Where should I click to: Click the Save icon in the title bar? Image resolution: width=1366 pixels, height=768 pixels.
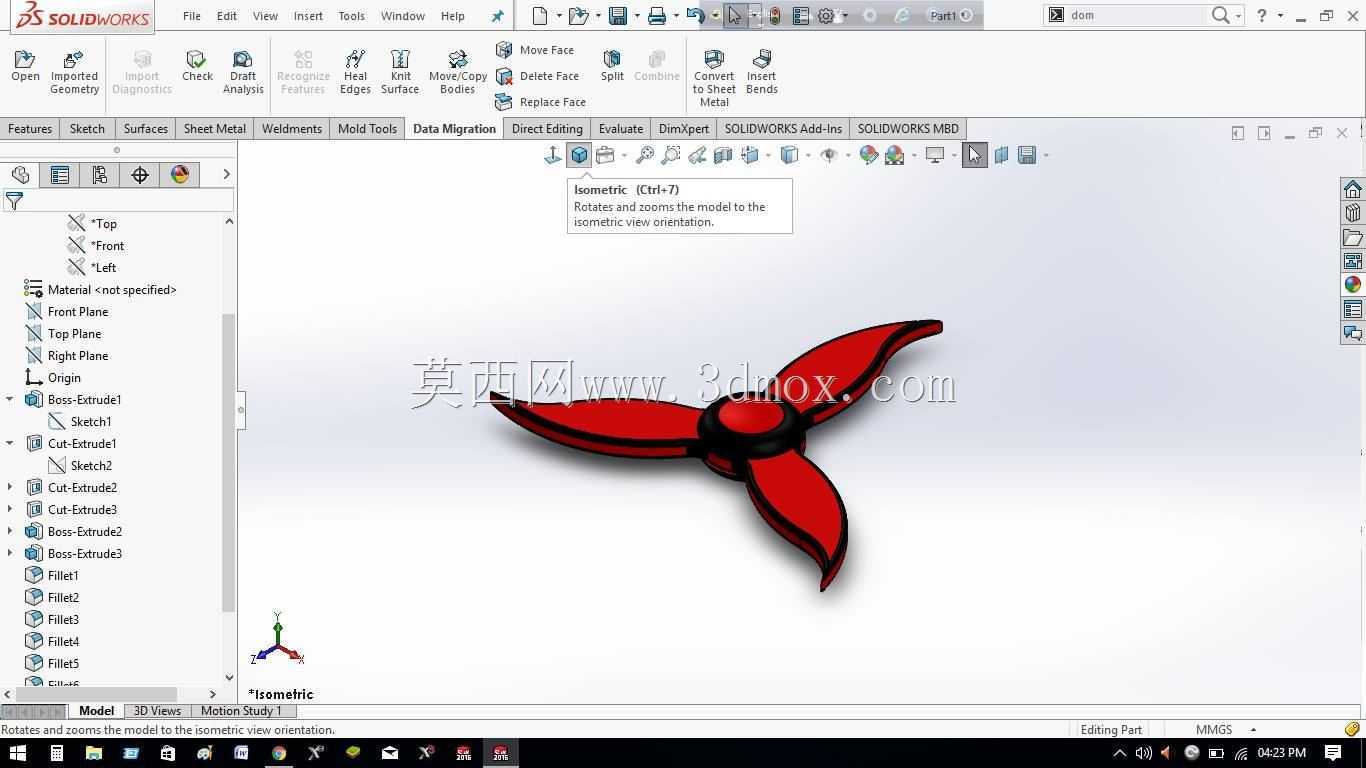(x=618, y=15)
